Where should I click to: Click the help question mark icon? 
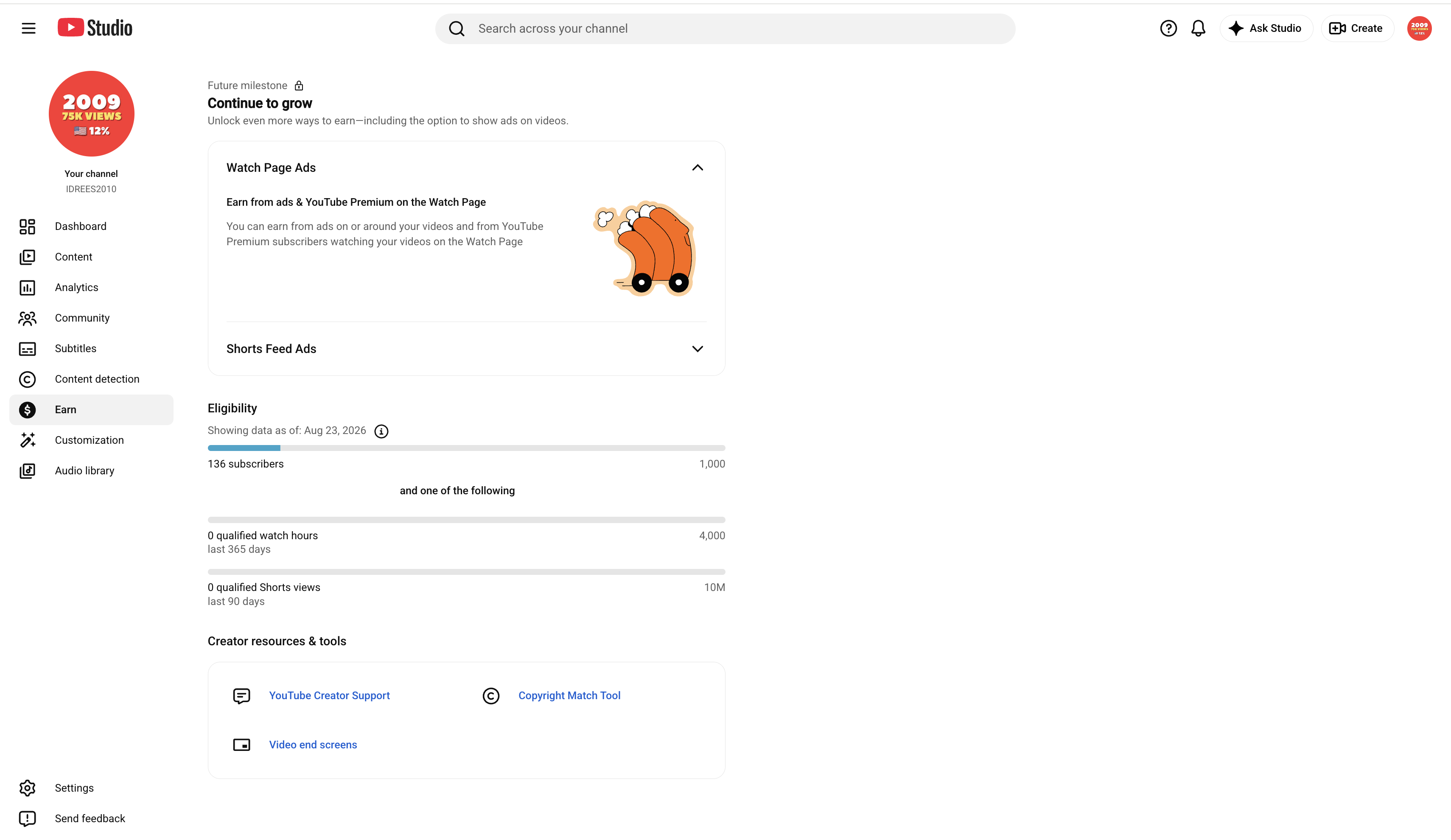click(1168, 28)
